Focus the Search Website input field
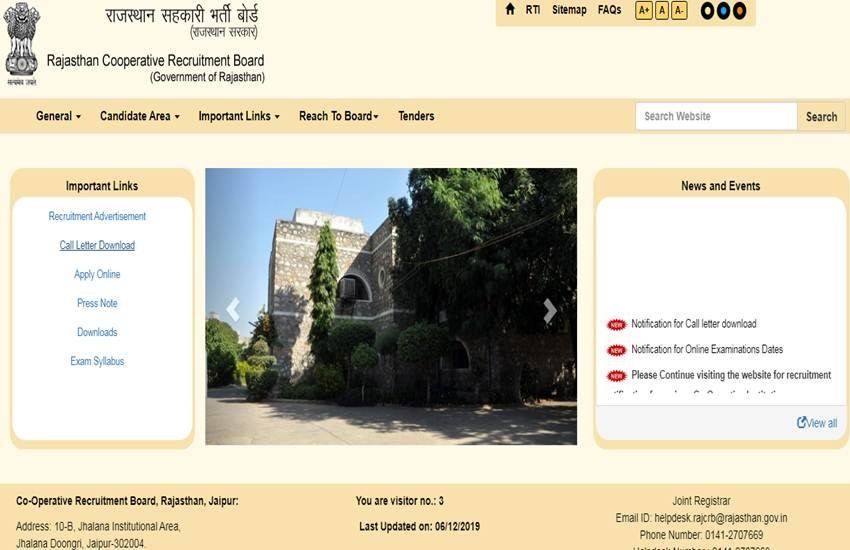This screenshot has width=850, height=550. point(716,116)
